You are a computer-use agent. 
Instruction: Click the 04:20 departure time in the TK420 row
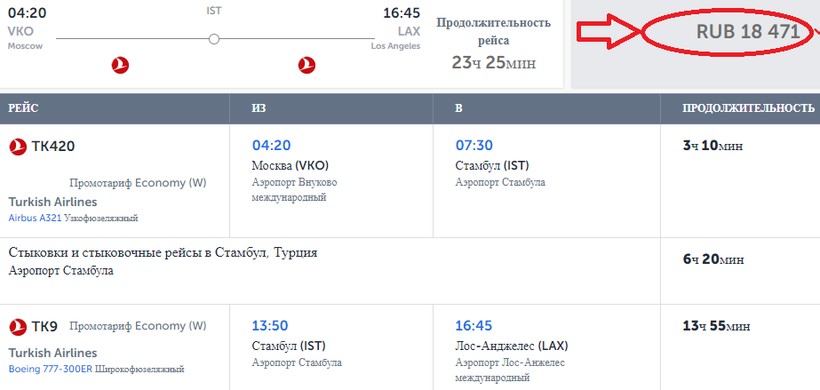(x=271, y=145)
